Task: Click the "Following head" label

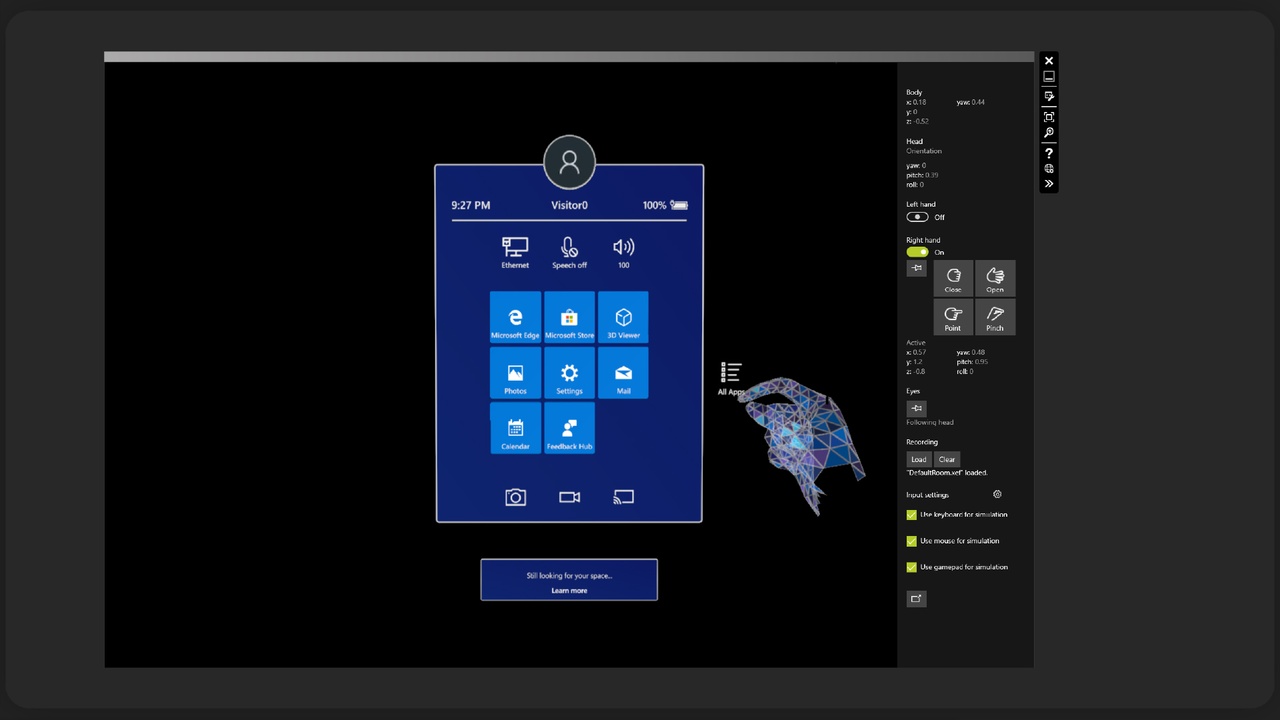Action: click(930, 422)
